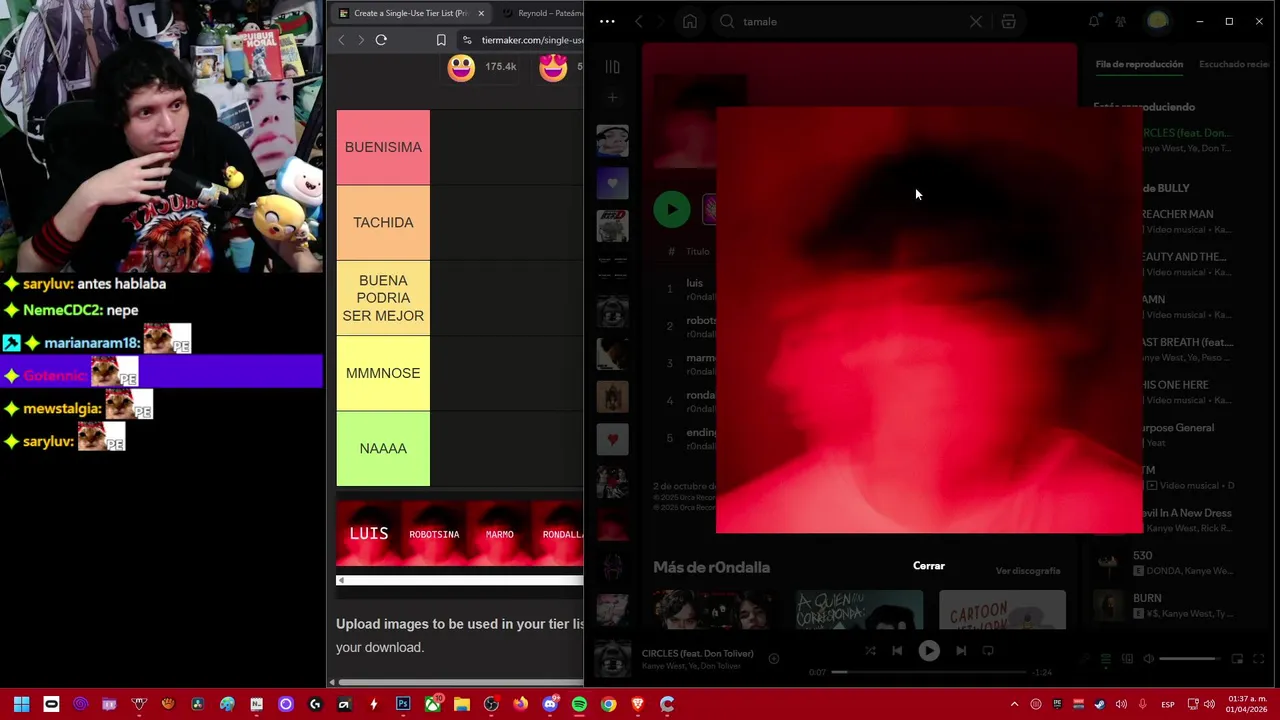Open Spotify friend activity icon
Viewport: 1280px width, 720px height.
click(1121, 21)
